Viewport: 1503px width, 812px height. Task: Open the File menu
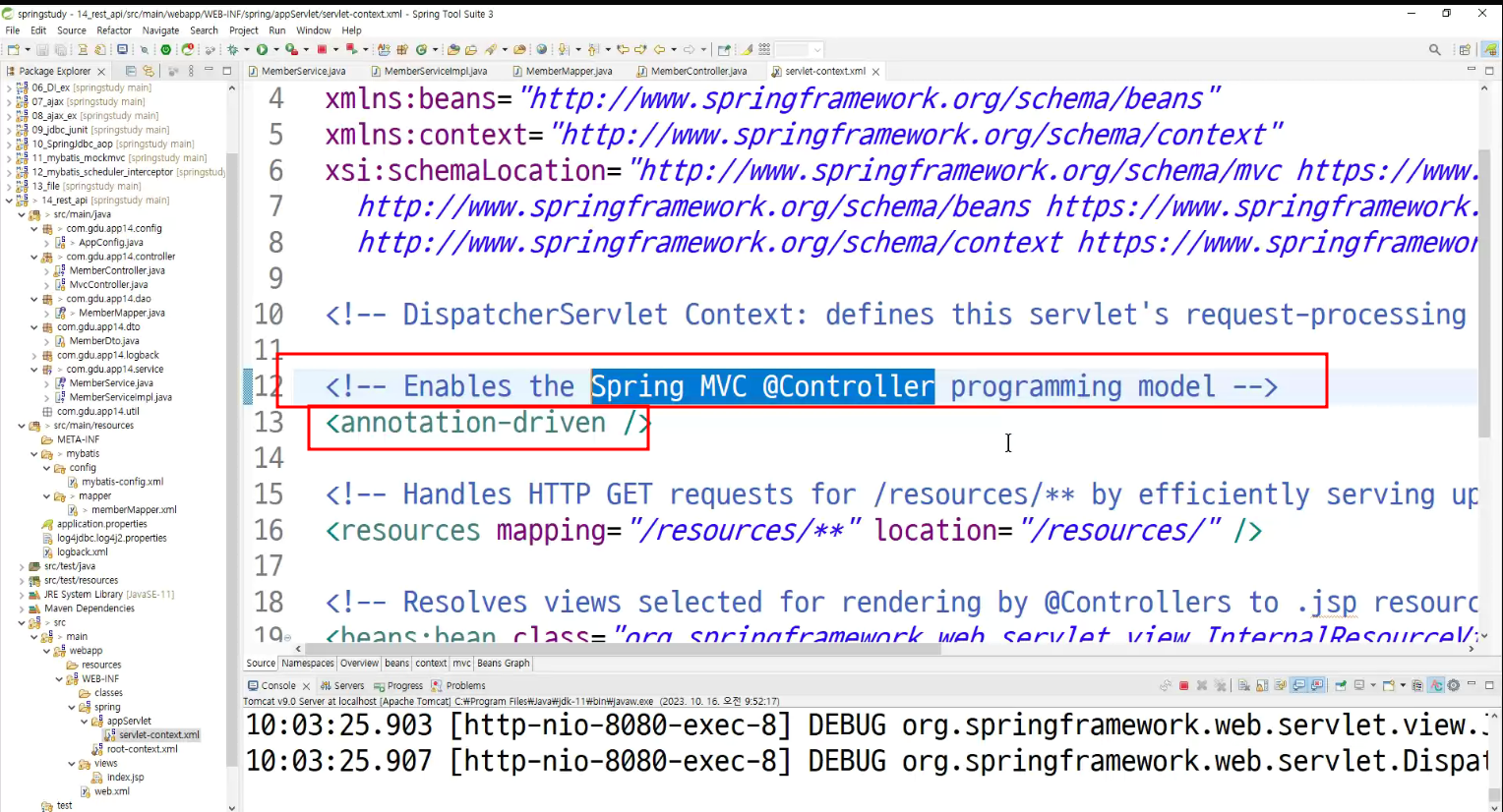(13, 30)
